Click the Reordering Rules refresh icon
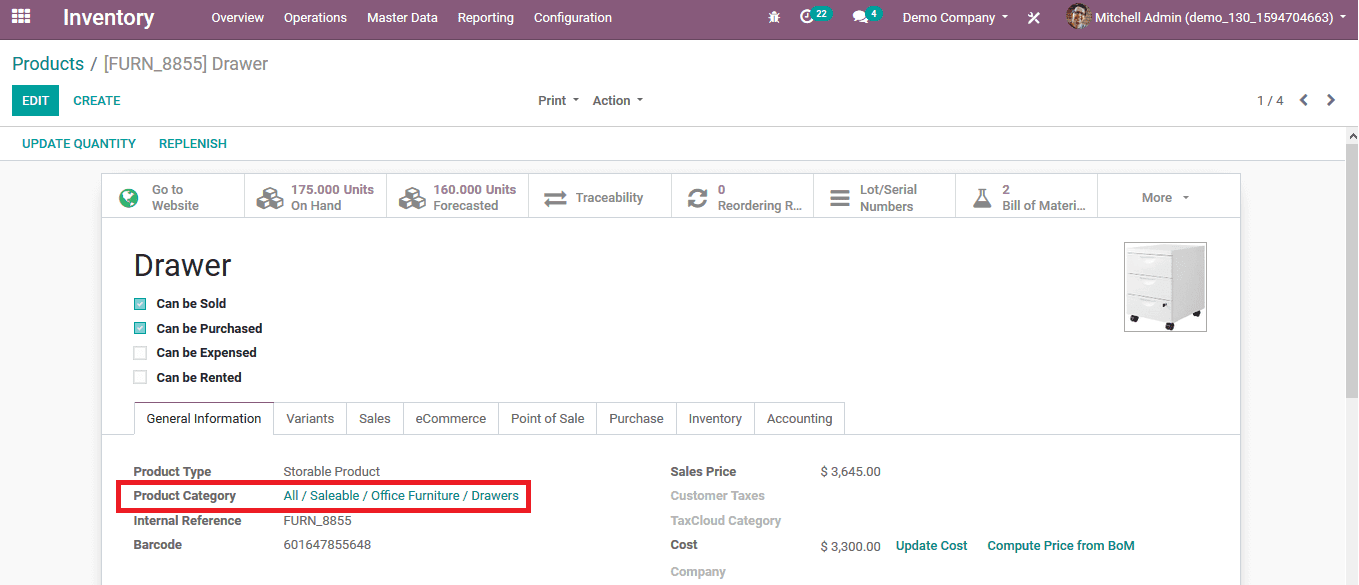 (697, 198)
